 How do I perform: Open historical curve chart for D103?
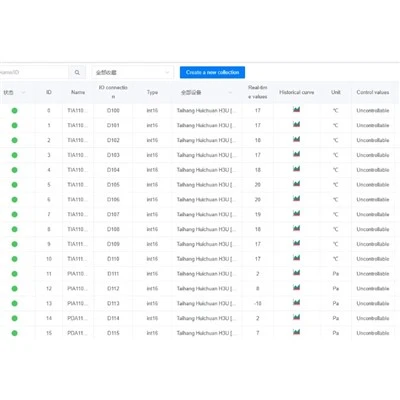[x=296, y=154]
